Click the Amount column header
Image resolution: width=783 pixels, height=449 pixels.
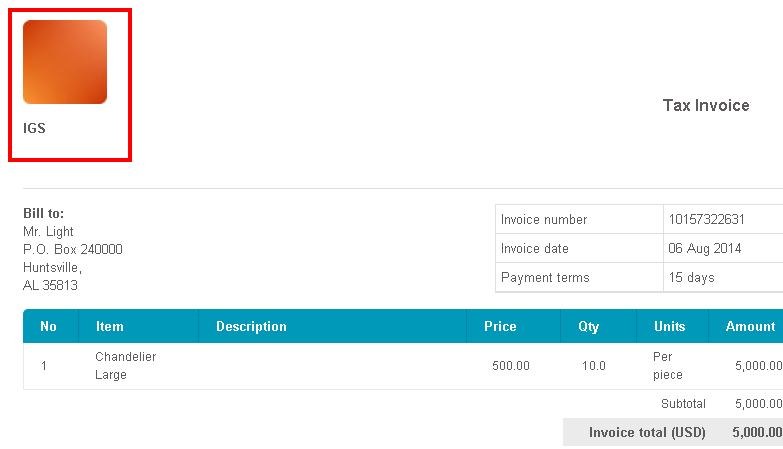pos(750,326)
